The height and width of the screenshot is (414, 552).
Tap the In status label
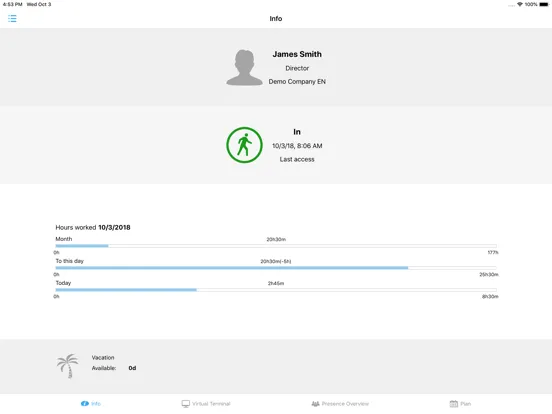click(297, 132)
